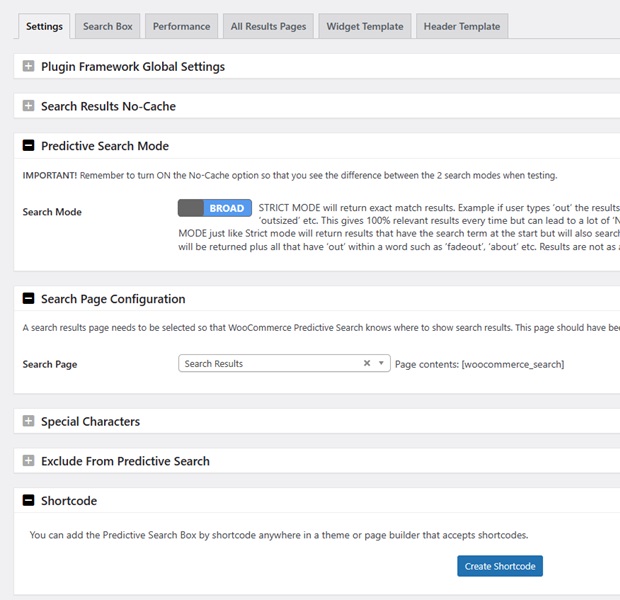The image size is (620, 600).
Task: Collapse Predictive Search Mode minus icon
Action: (29, 146)
